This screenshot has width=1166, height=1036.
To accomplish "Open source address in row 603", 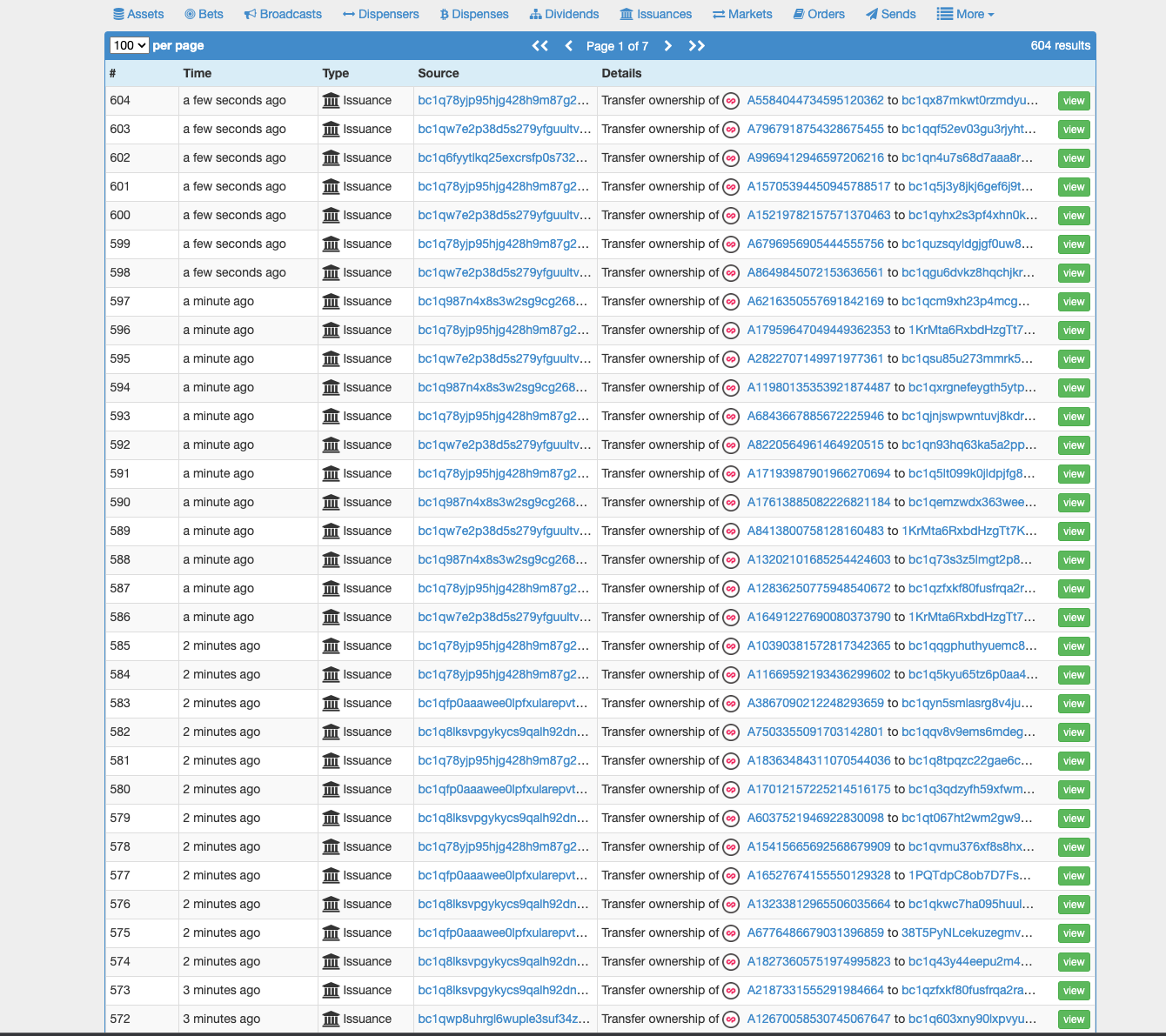I will 505,129.
